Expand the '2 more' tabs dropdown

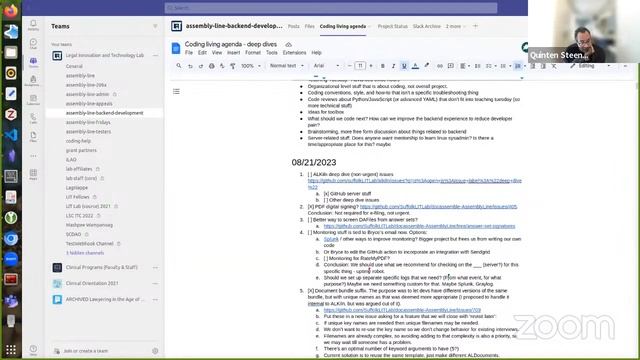click(456, 26)
